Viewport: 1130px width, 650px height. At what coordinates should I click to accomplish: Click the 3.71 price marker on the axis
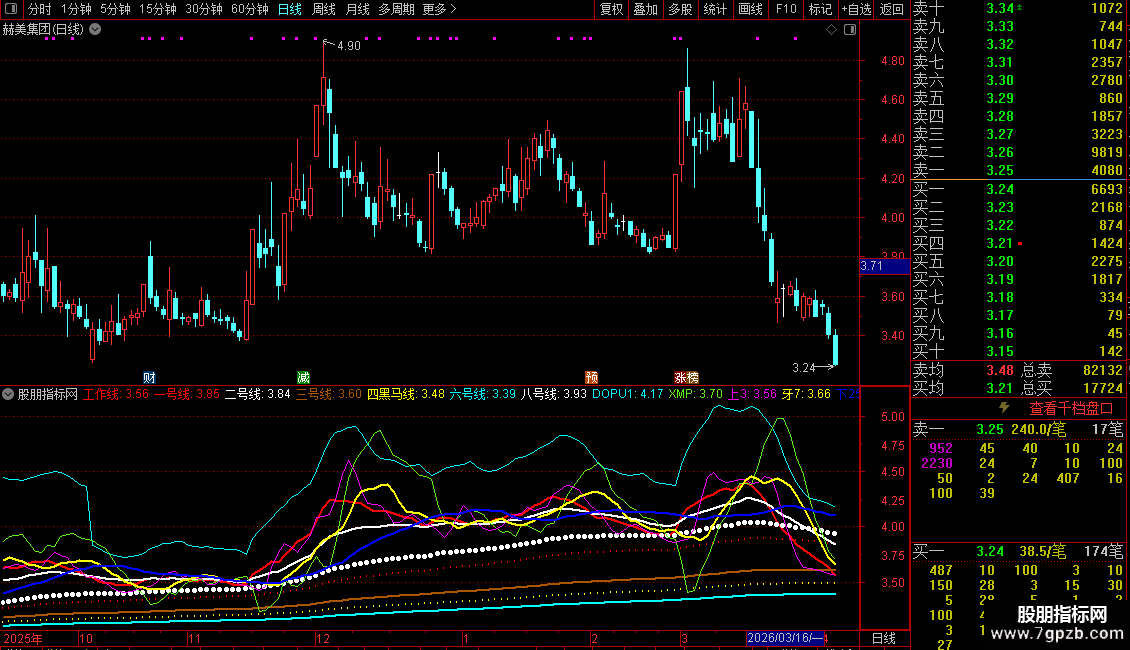pos(871,266)
